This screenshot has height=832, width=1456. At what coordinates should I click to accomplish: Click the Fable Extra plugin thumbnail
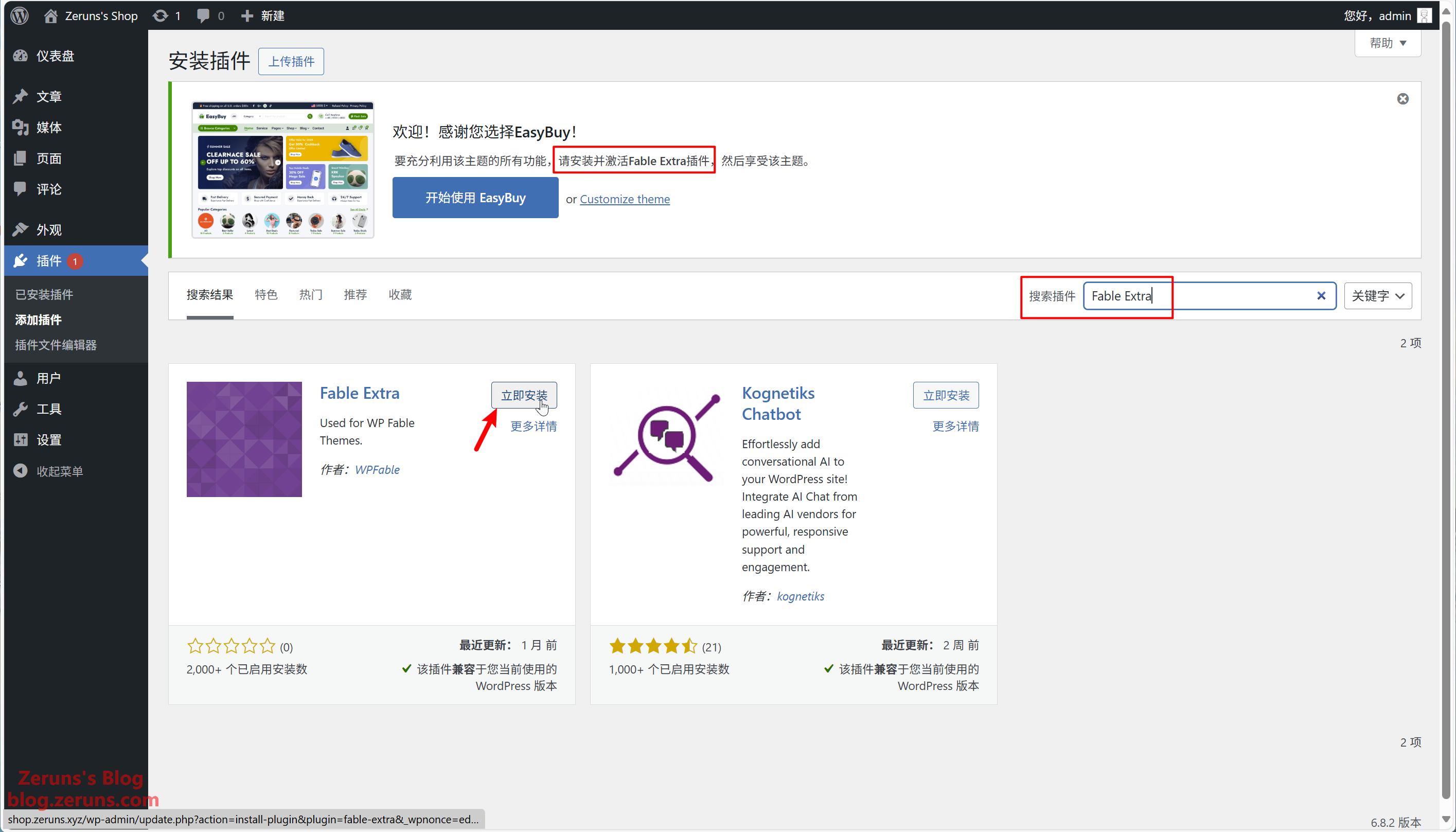244,439
